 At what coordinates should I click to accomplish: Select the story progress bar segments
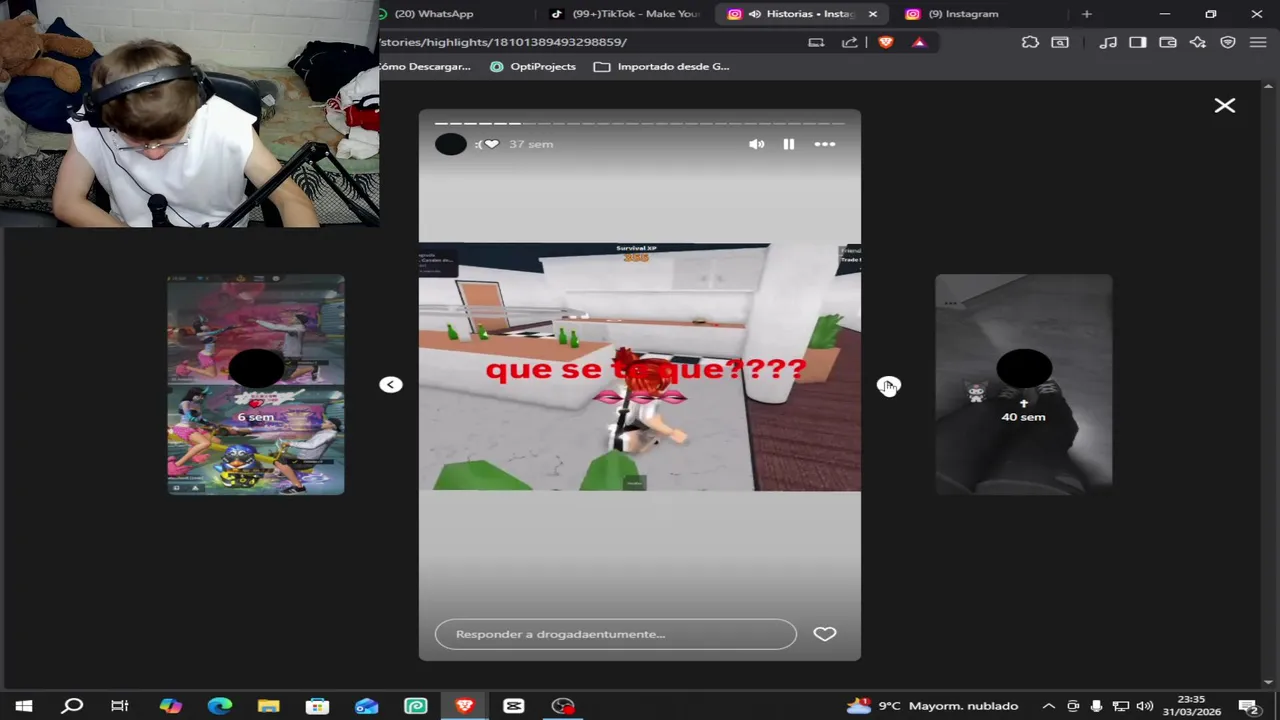(x=640, y=123)
